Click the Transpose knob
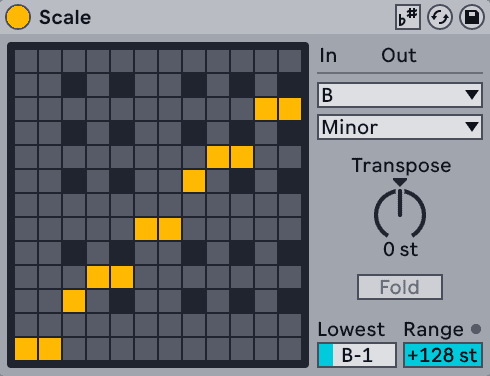 tap(400, 213)
